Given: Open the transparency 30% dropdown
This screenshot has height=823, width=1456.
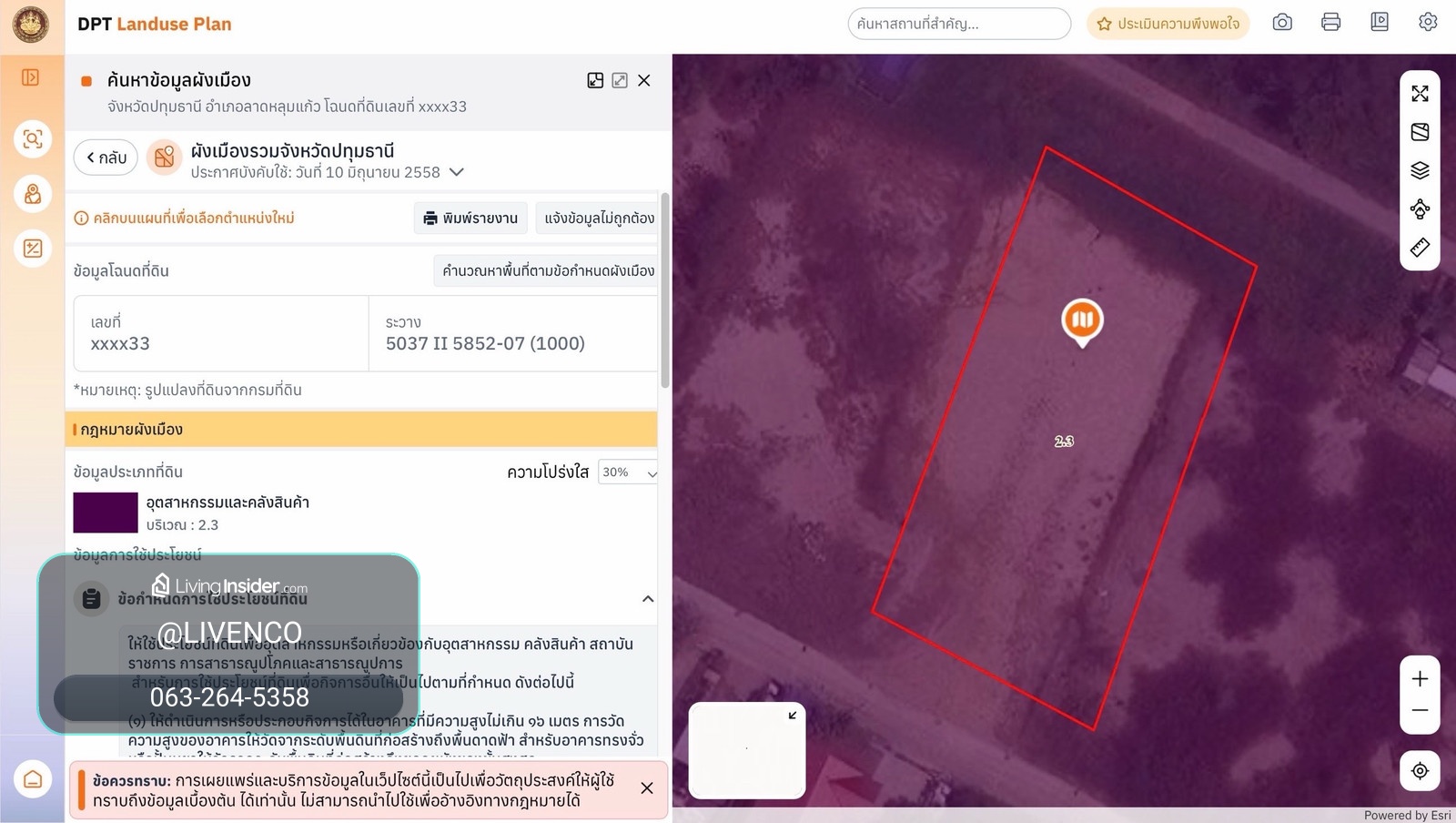Looking at the screenshot, I should tap(628, 472).
